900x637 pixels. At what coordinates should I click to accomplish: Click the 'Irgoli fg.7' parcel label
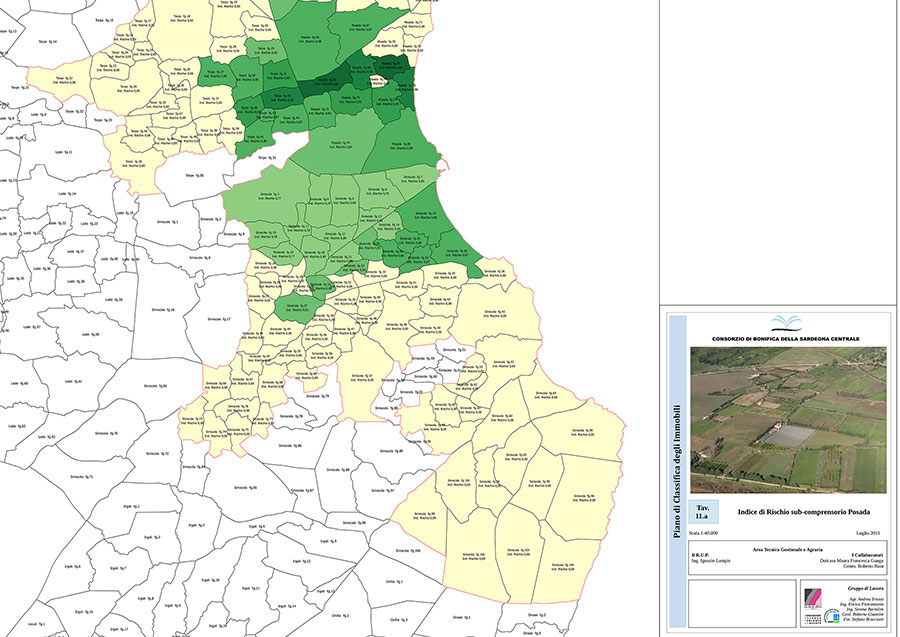pyautogui.click(x=118, y=568)
